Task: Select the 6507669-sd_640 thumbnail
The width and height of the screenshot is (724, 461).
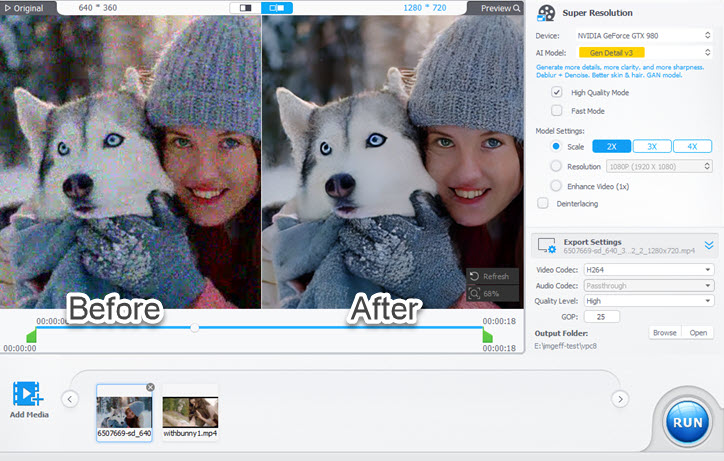Action: click(124, 412)
